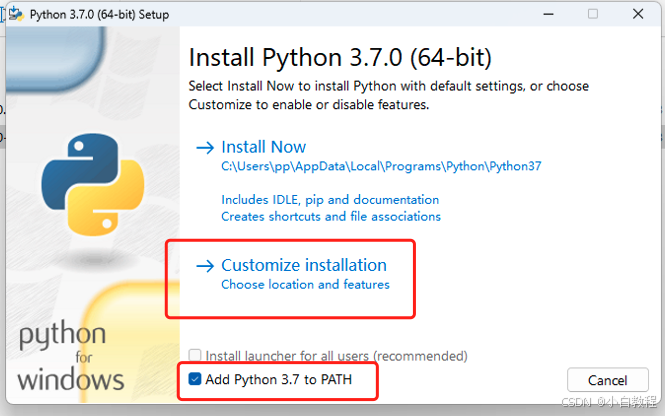Toggle Install launcher for all users checkbox
665x416 pixels.
(x=195, y=355)
